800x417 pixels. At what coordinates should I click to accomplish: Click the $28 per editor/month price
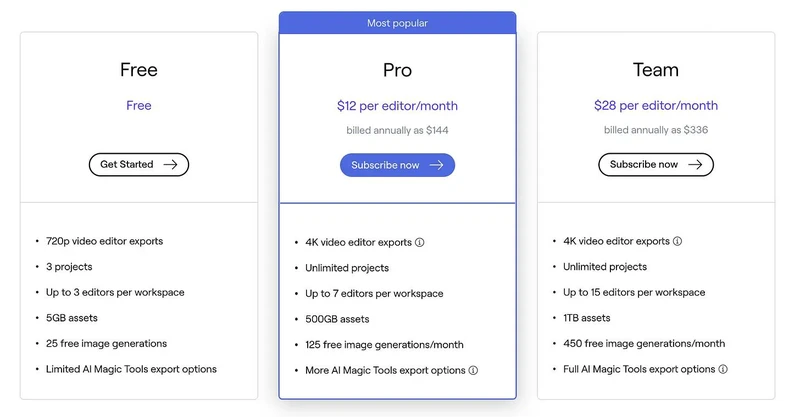coord(655,106)
